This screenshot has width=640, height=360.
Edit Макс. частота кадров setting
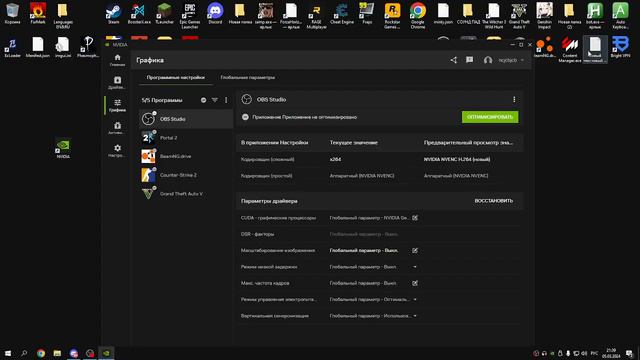coord(415,283)
